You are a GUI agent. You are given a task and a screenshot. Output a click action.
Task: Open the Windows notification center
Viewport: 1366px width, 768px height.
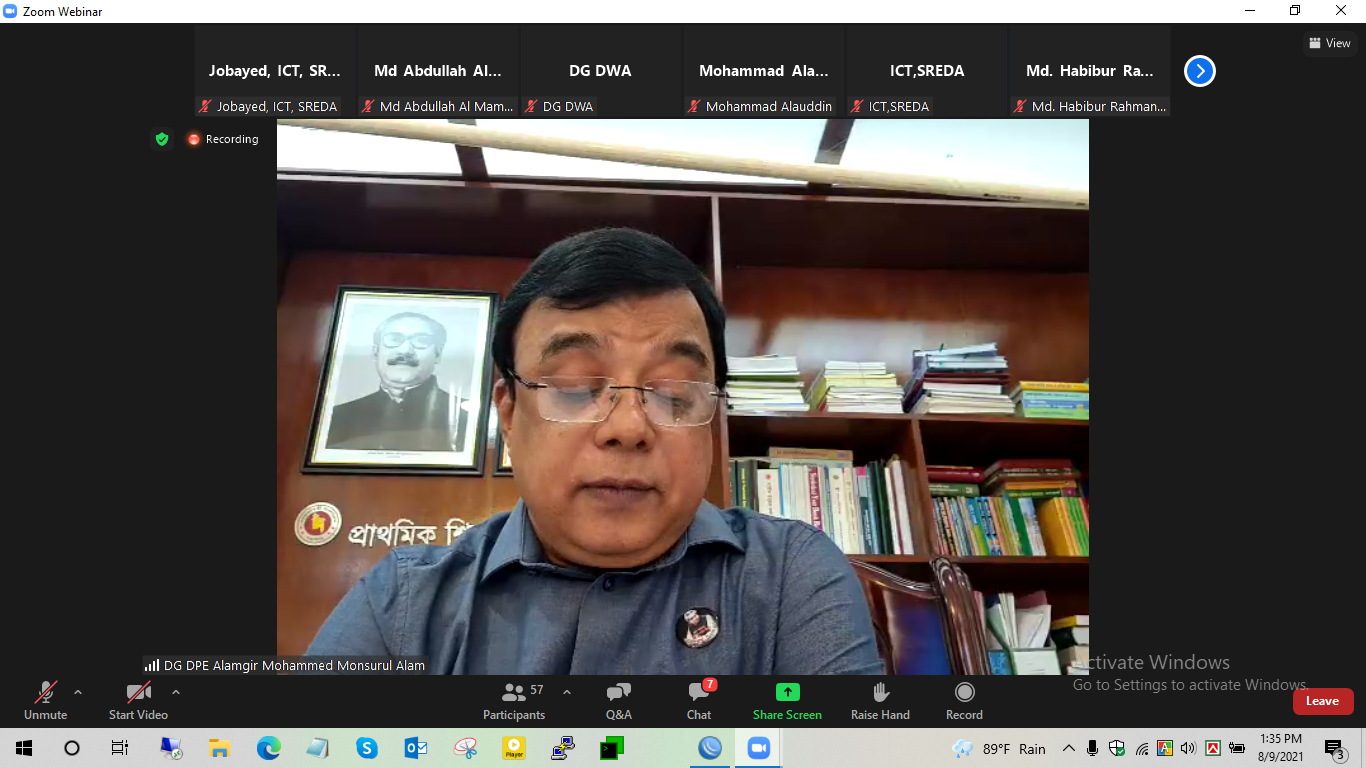click(x=1334, y=749)
